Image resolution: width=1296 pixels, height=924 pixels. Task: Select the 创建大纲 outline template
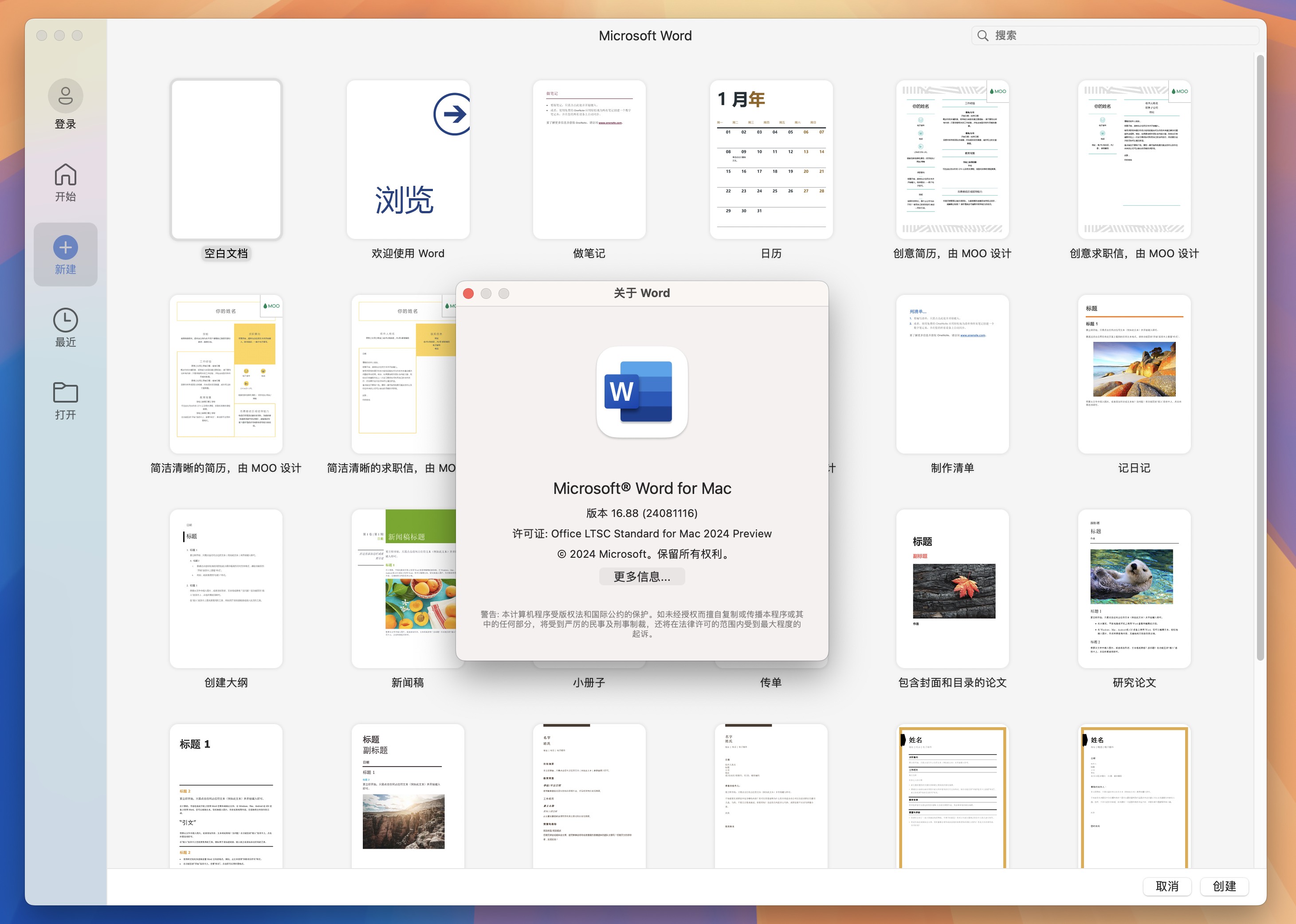coord(226,588)
